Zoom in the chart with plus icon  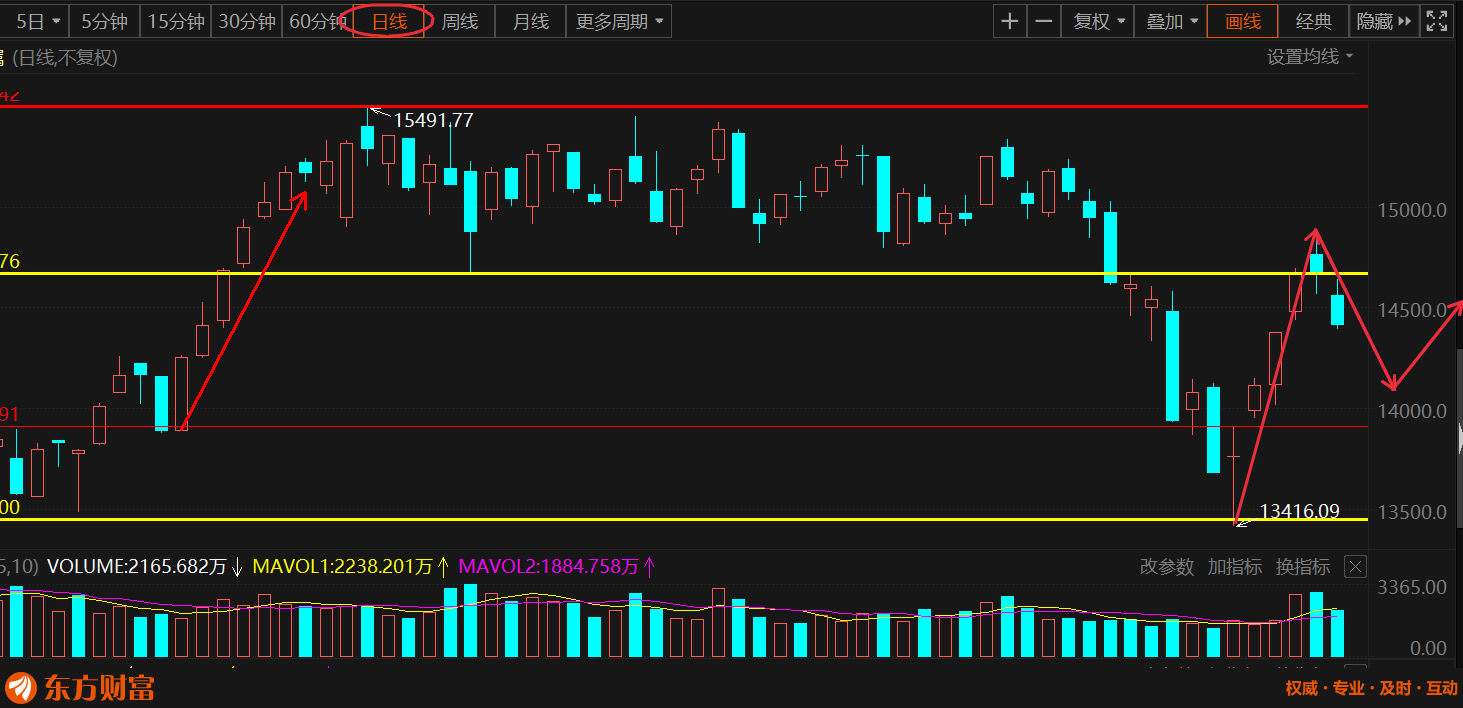pos(1010,21)
